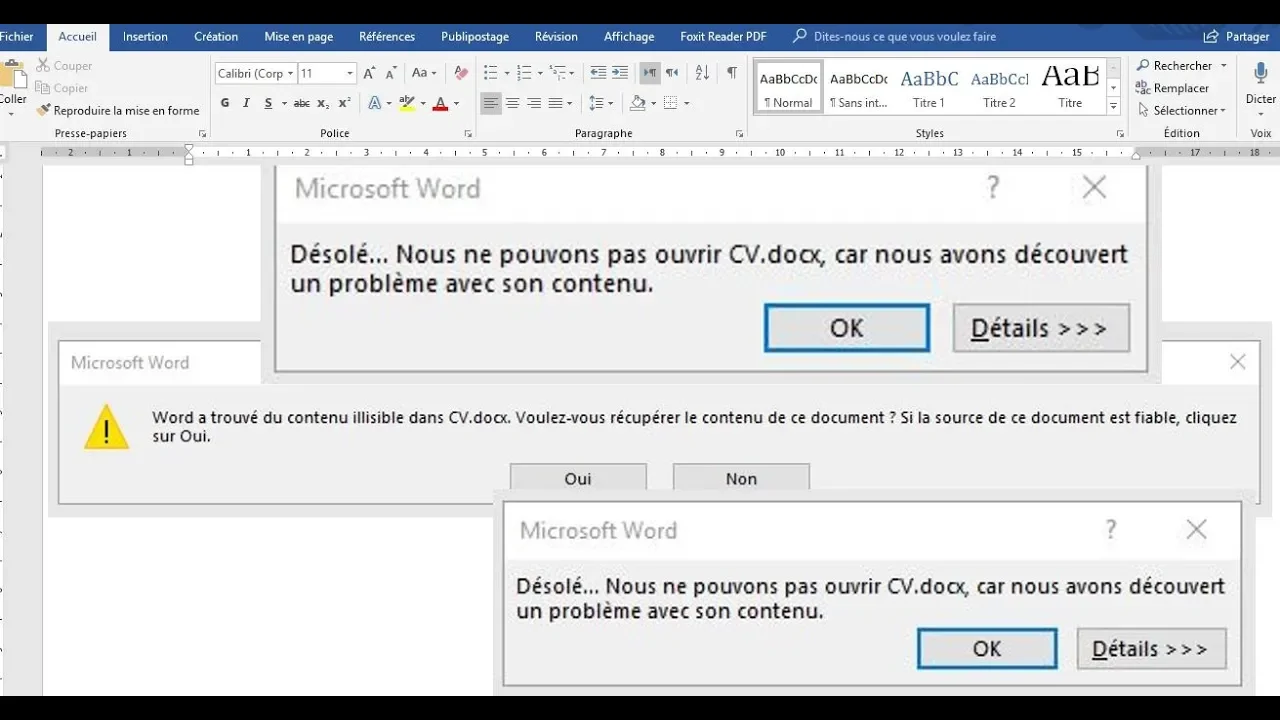The image size is (1280, 720).
Task: Decrease font size with shrink-font icon
Action: [390, 73]
